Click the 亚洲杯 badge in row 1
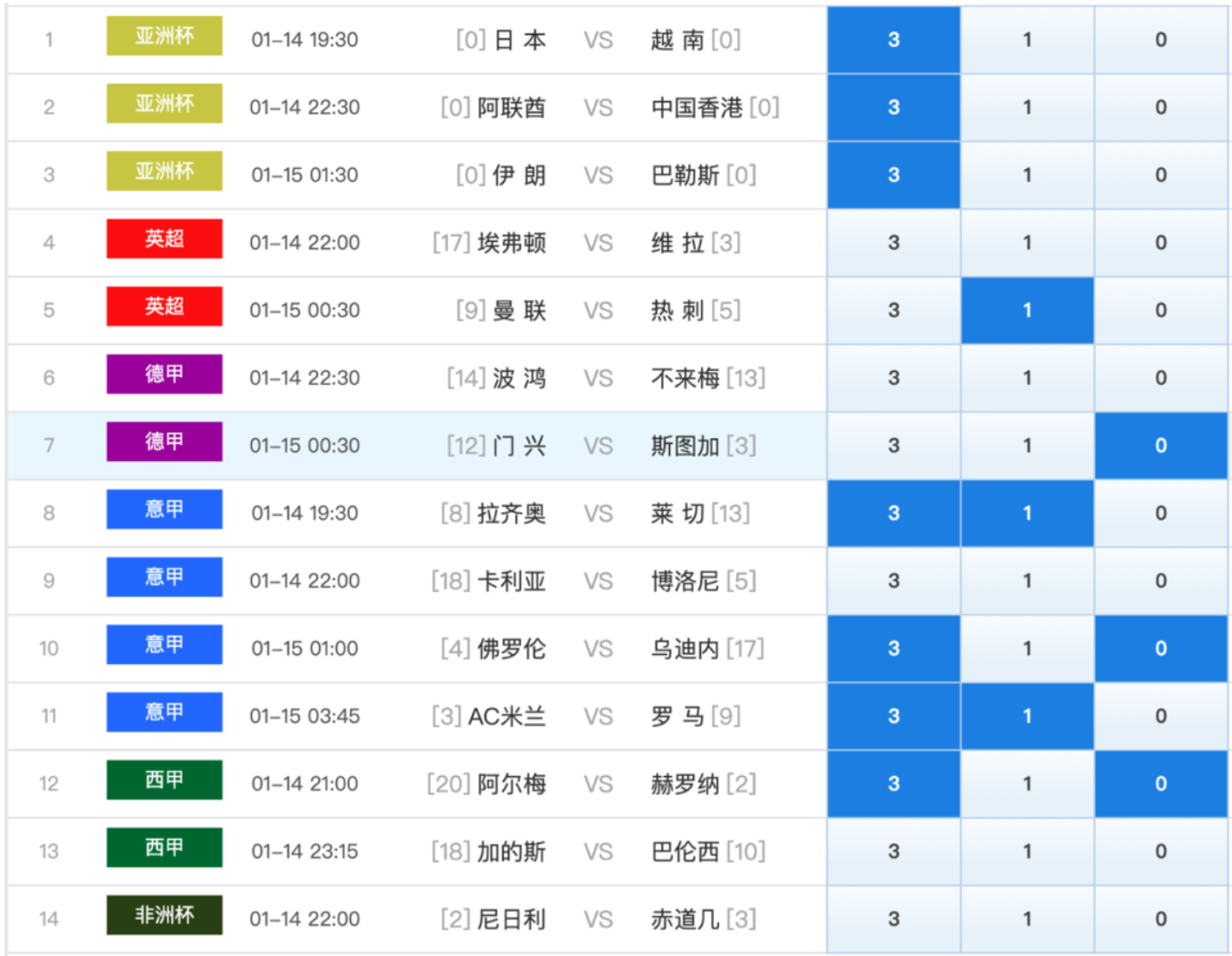 (x=165, y=36)
